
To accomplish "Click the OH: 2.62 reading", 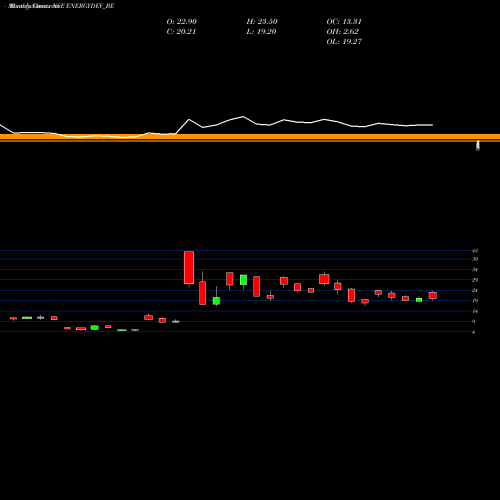I will pos(343,32).
